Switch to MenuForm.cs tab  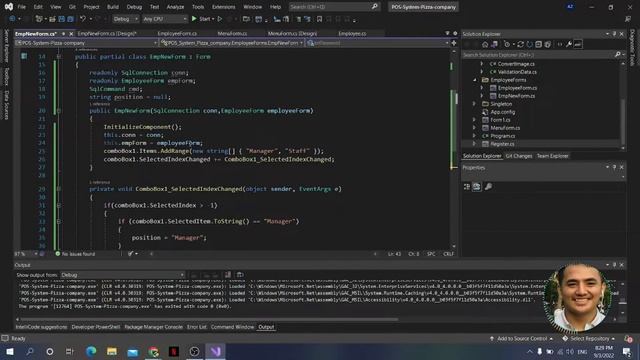tap(232, 33)
